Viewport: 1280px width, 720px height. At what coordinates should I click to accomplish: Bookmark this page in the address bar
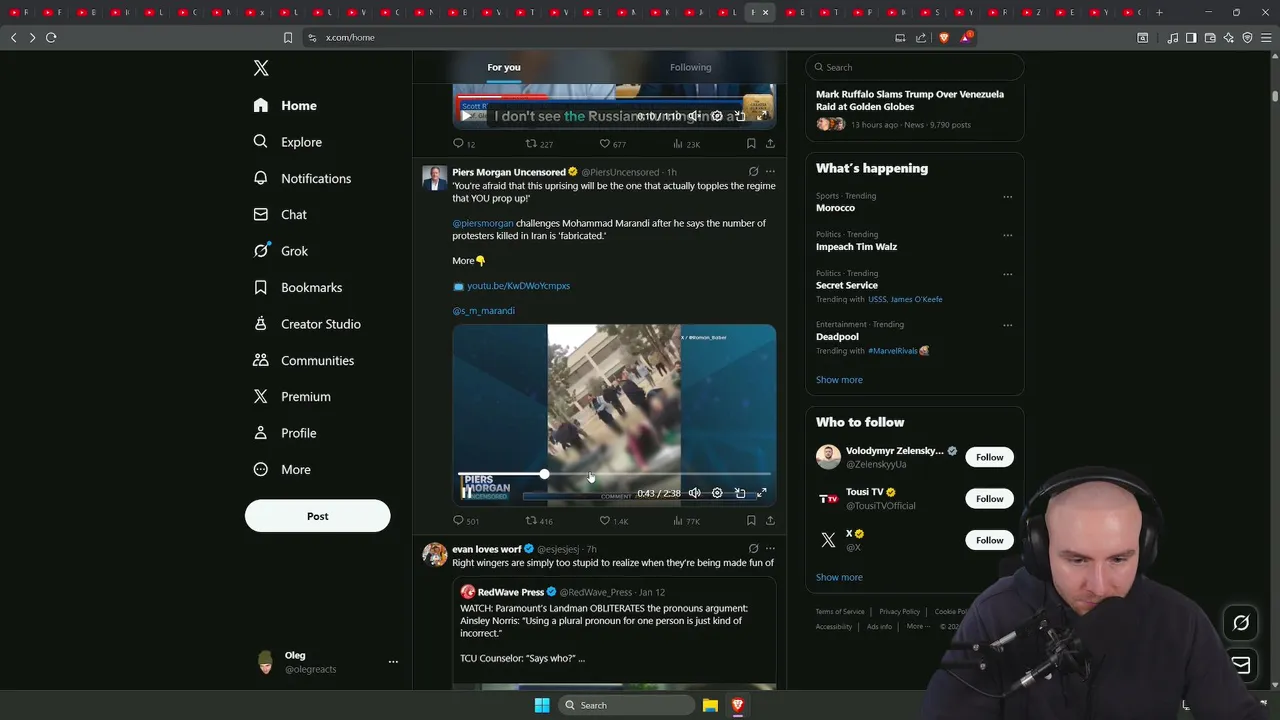point(288,37)
